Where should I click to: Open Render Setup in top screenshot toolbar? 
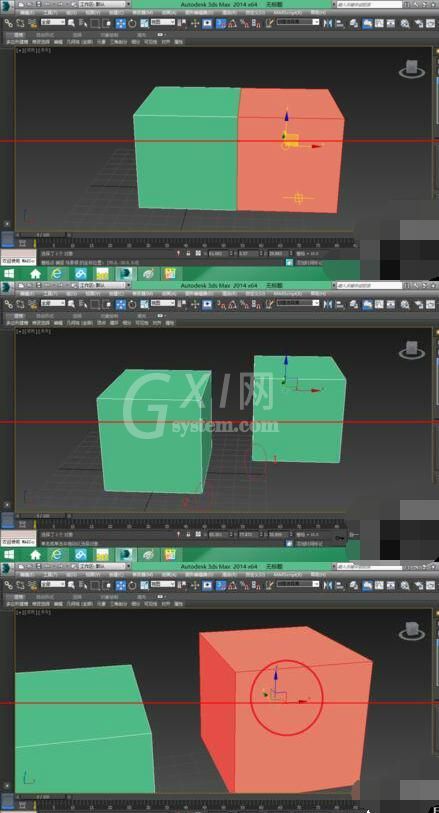(x=418, y=23)
